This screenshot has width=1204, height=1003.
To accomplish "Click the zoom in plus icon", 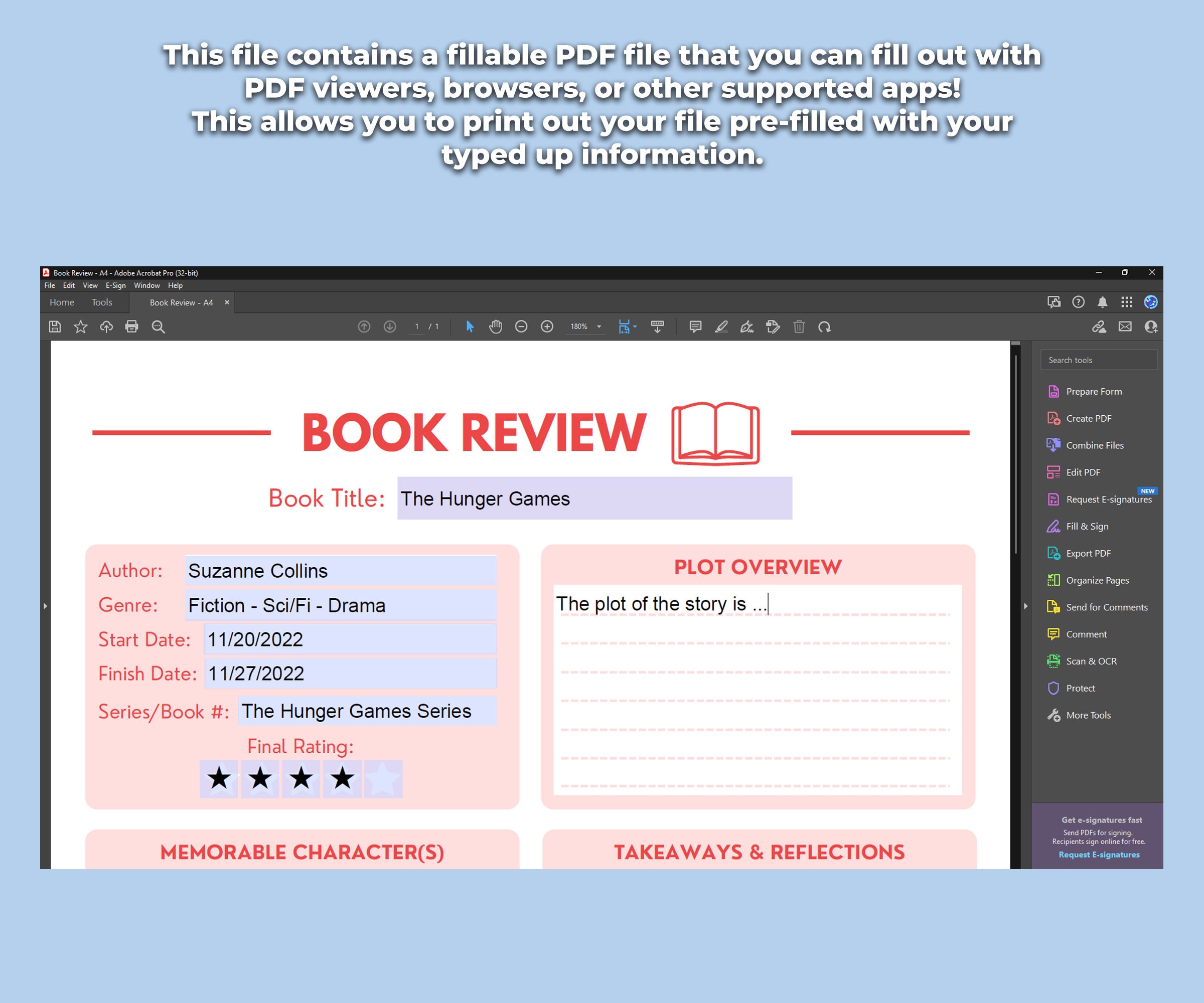I will pyautogui.click(x=547, y=326).
